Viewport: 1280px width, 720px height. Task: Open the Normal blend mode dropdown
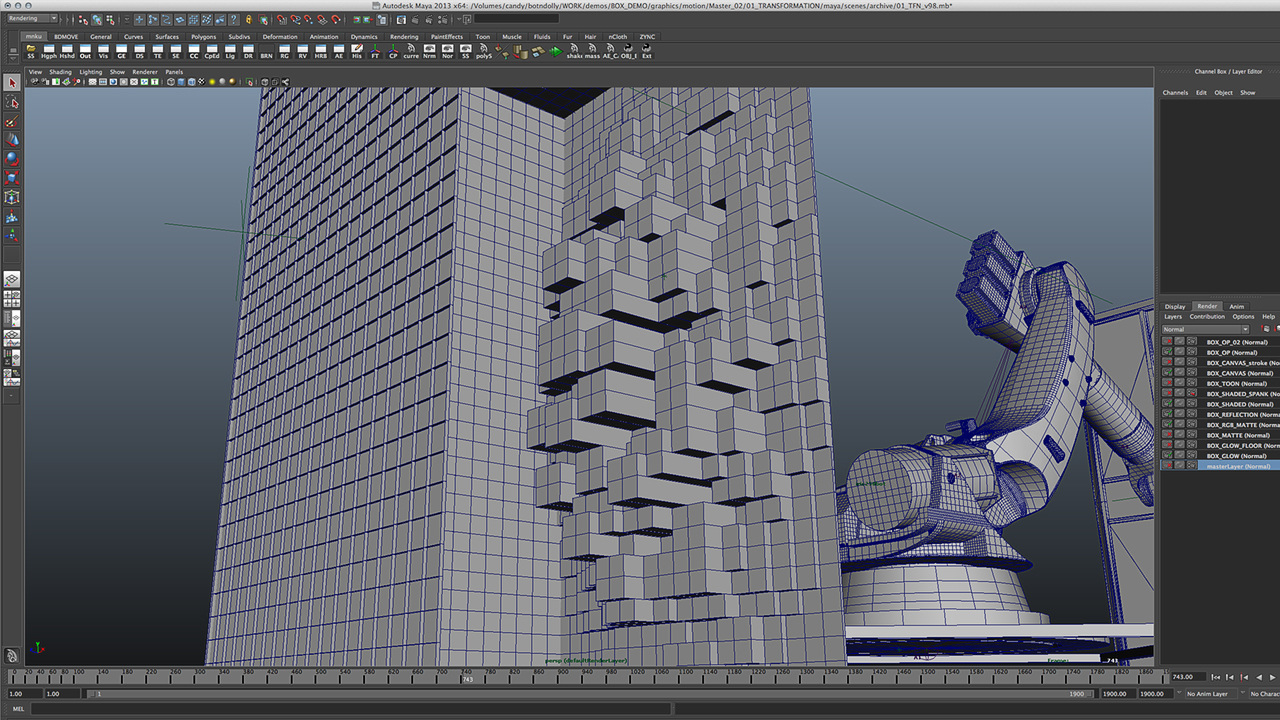coord(1205,329)
